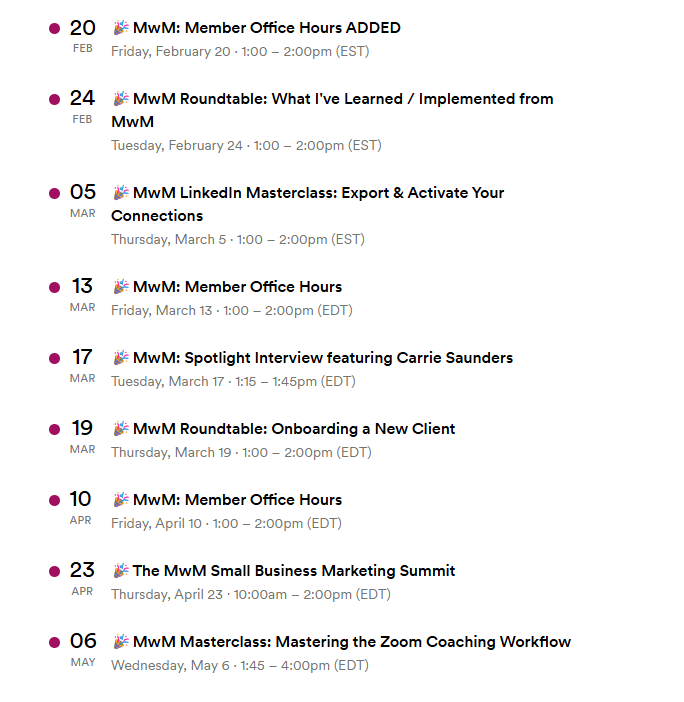Viewport: 684px width, 702px height.
Task: Click the purple bullet dot next to May 06
Action: click(54, 642)
